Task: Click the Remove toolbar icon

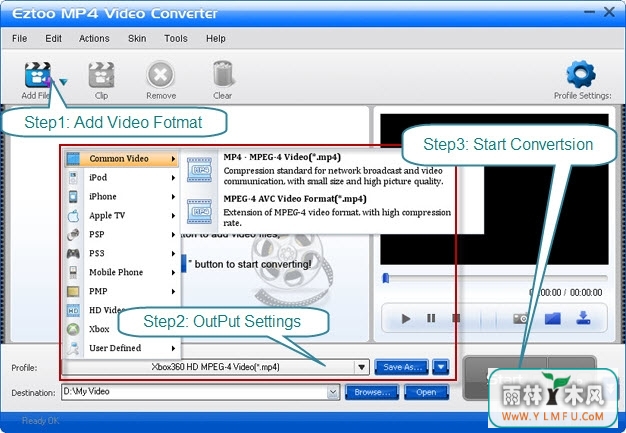Action: click(160, 75)
